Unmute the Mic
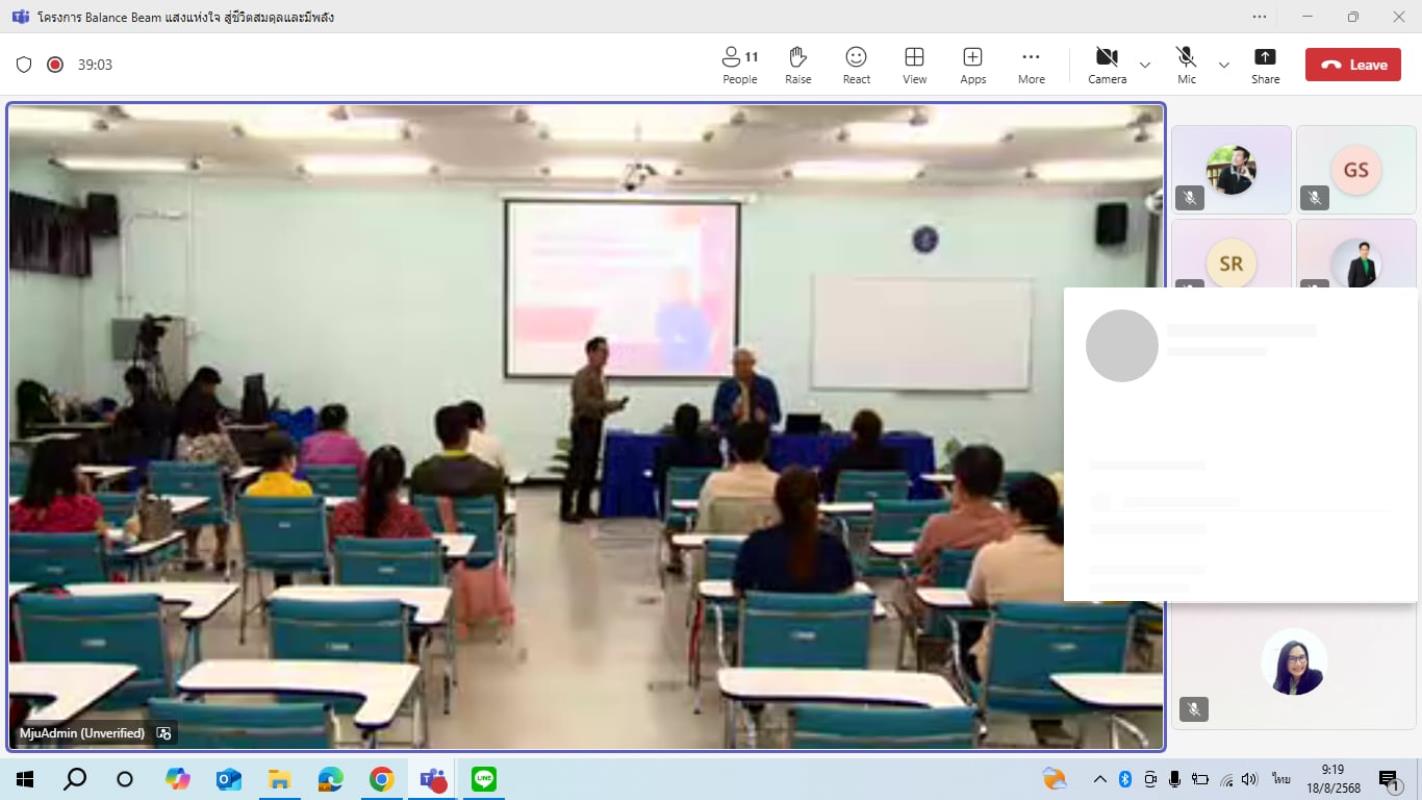This screenshot has height=800, width=1422. click(1186, 65)
